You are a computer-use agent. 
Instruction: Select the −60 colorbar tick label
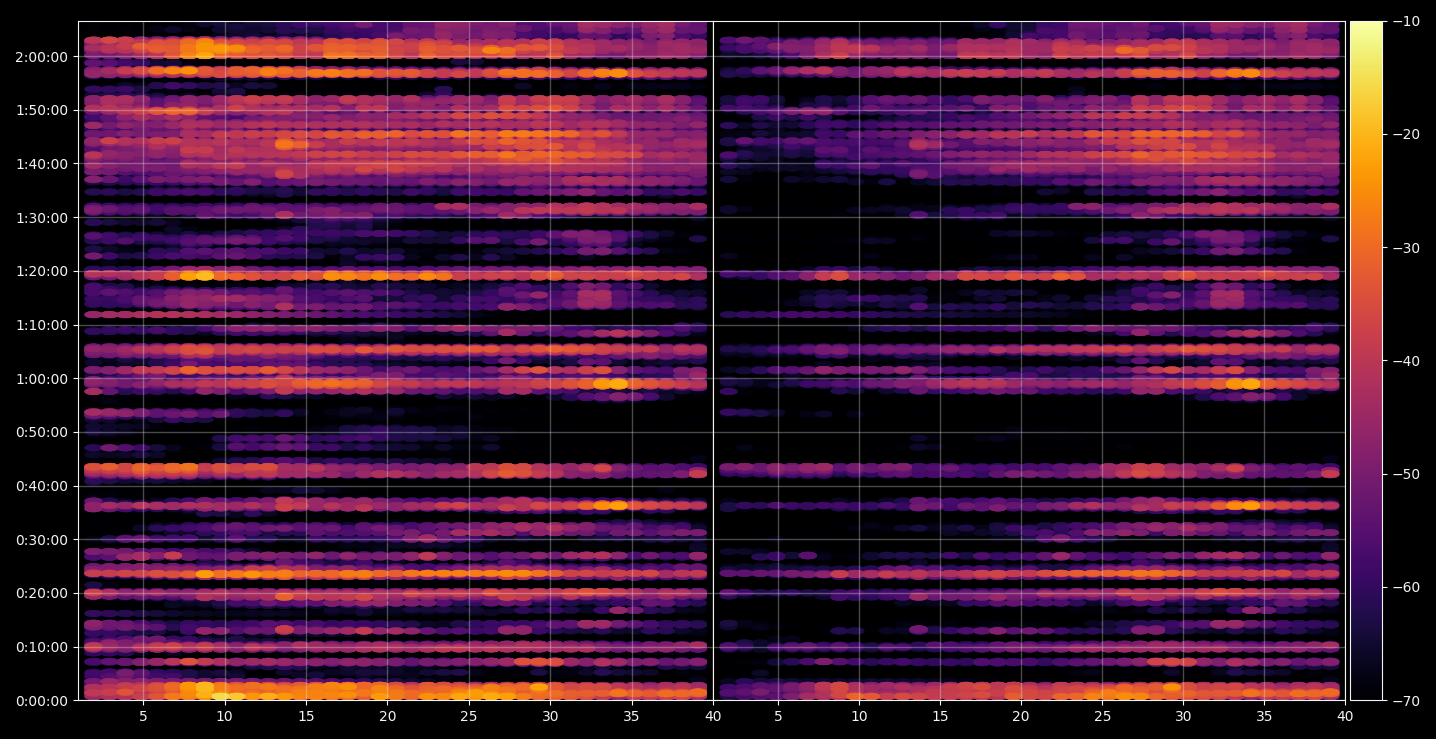[1405, 587]
